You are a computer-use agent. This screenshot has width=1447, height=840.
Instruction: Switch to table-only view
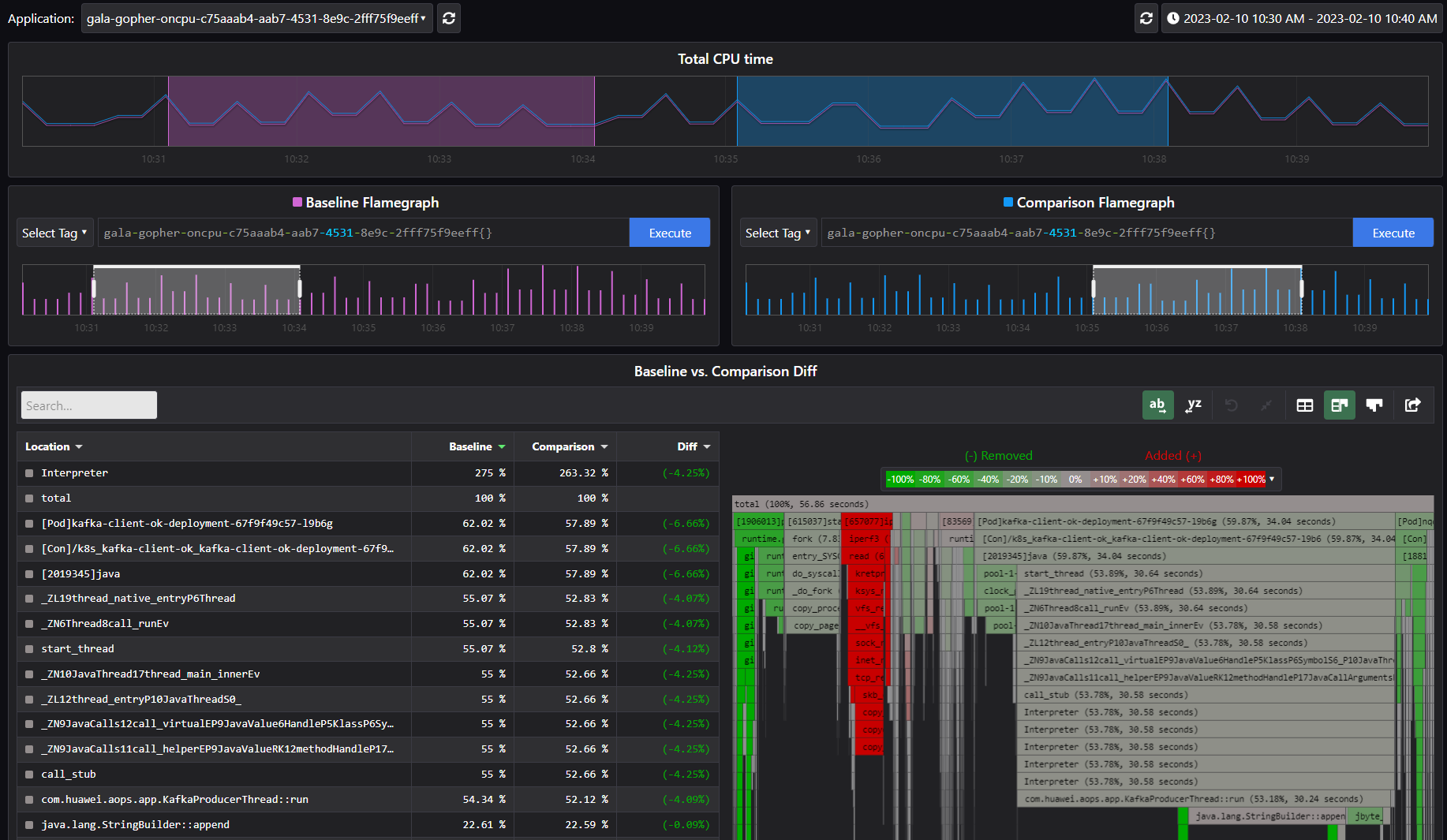pos(1305,405)
